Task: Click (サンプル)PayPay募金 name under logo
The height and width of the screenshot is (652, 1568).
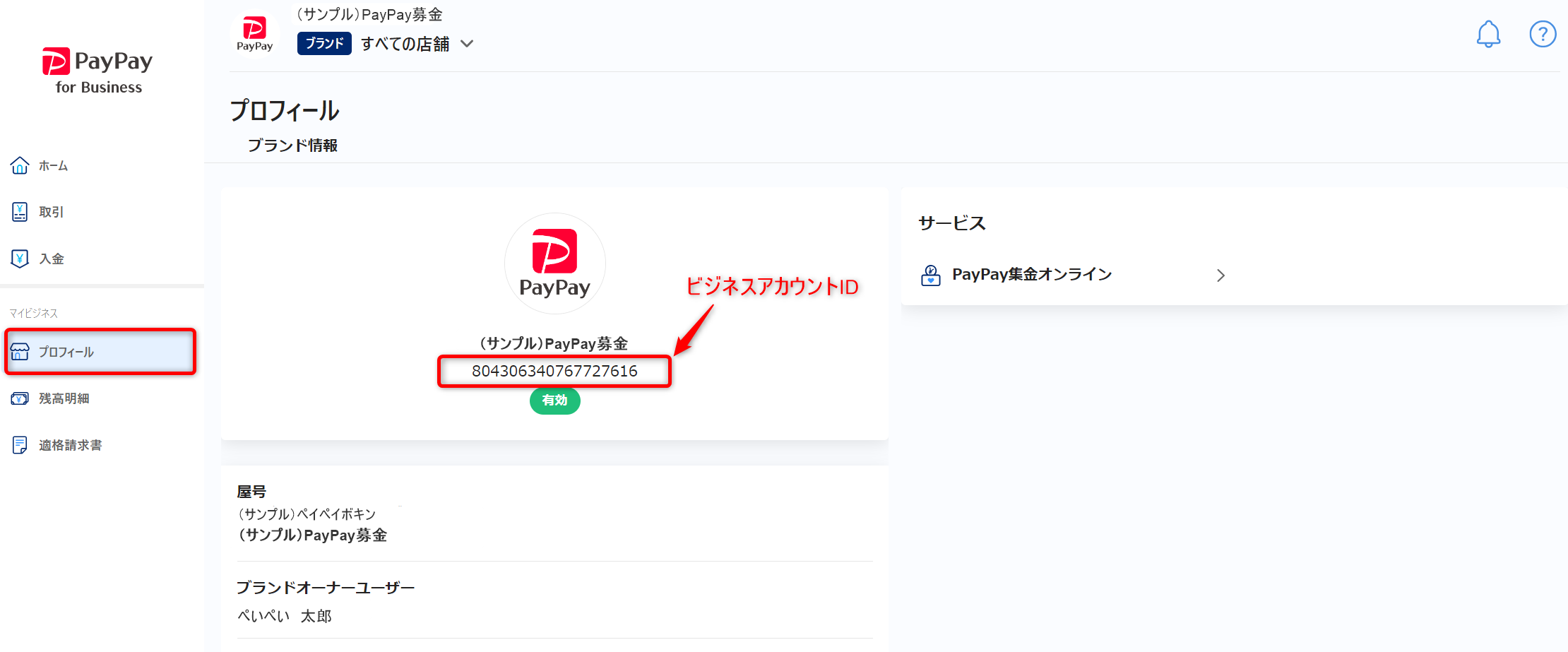Action: 554,344
